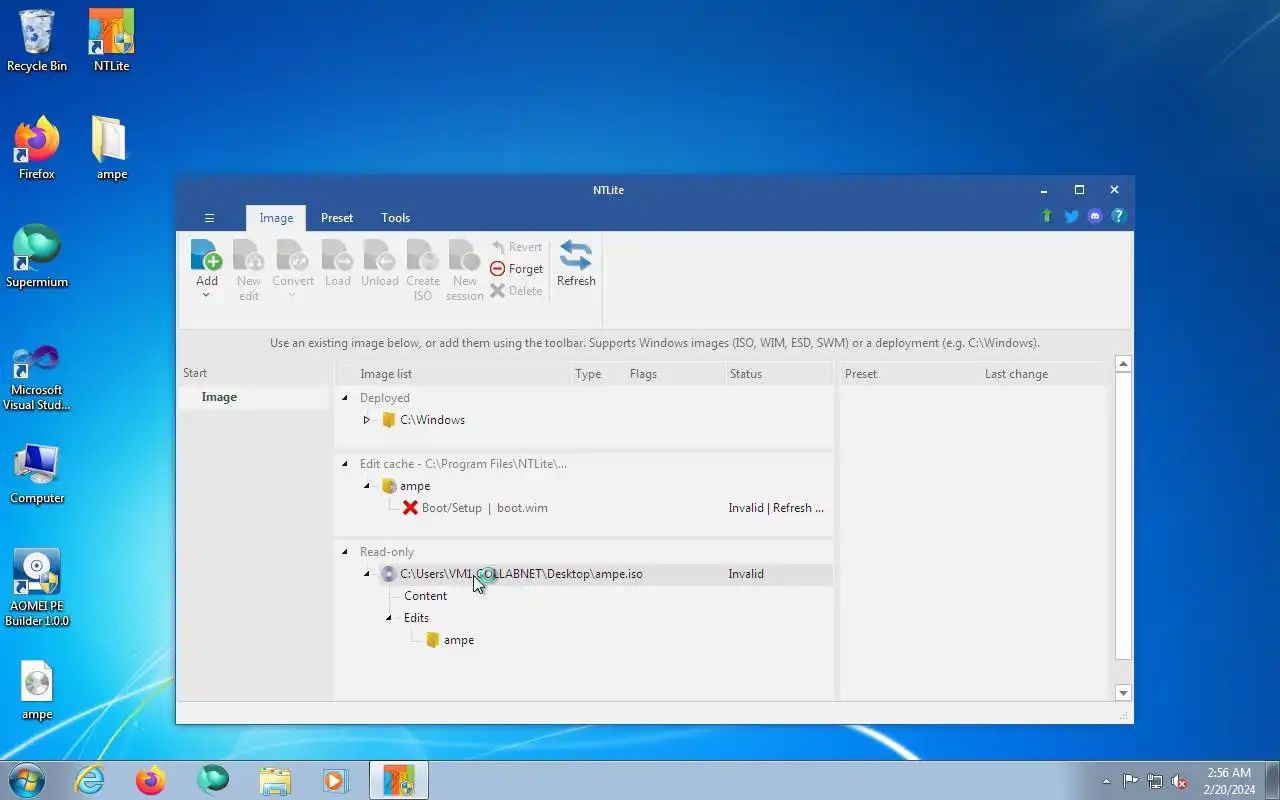Viewport: 1280px width, 800px height.
Task: Select the Microsoft Visual Studio shortcut
Action: [x=37, y=378]
